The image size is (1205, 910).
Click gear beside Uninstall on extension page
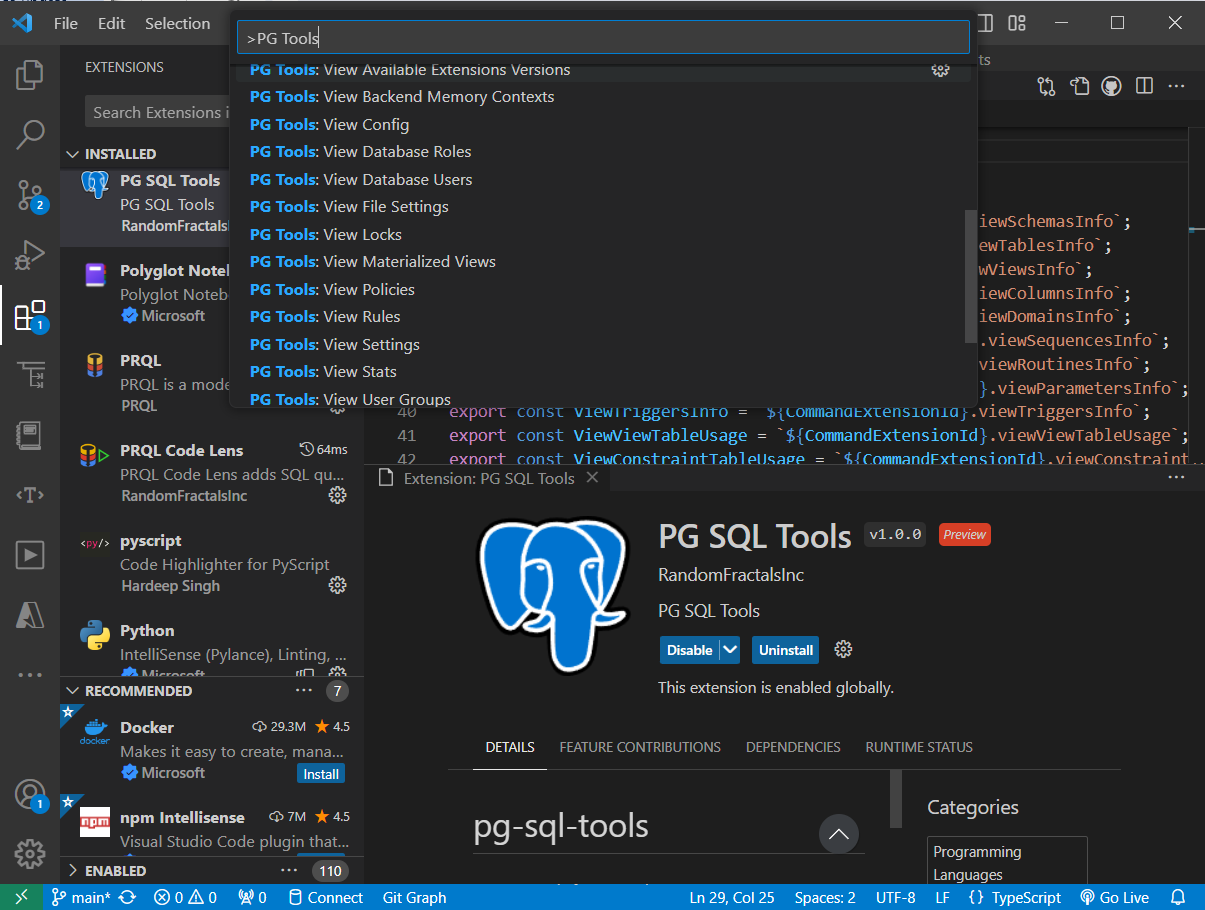pyautogui.click(x=843, y=649)
